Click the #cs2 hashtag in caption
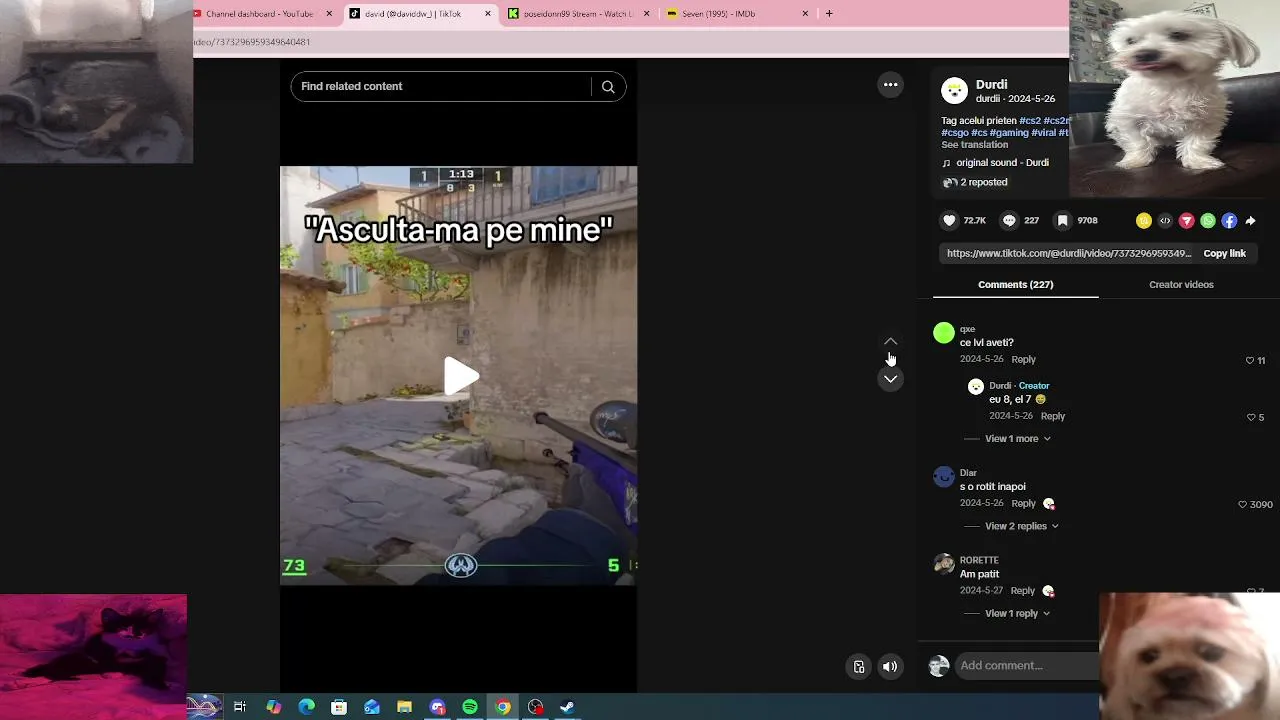The width and height of the screenshot is (1280, 720). pyautogui.click(x=1029, y=121)
